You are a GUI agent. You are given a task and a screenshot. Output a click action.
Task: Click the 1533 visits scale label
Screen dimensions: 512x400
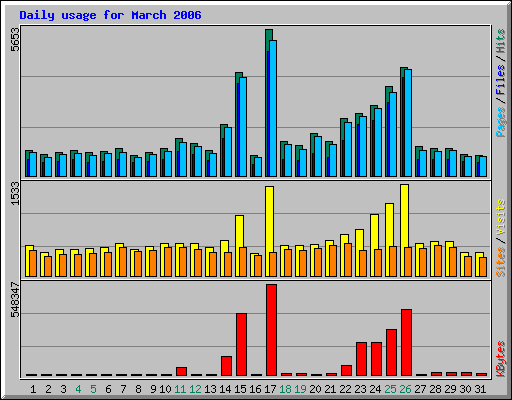[15, 194]
